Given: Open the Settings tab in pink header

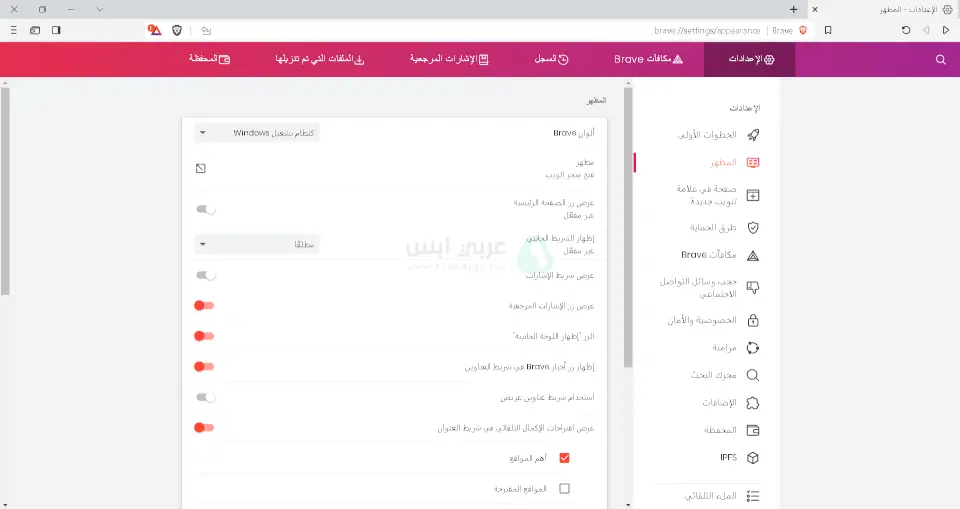Looking at the screenshot, I should [x=751, y=59].
